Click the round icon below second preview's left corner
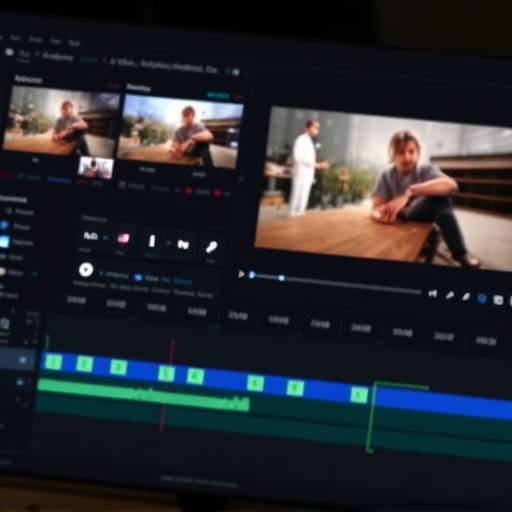Viewport: 512px width, 512px height. [x=122, y=185]
